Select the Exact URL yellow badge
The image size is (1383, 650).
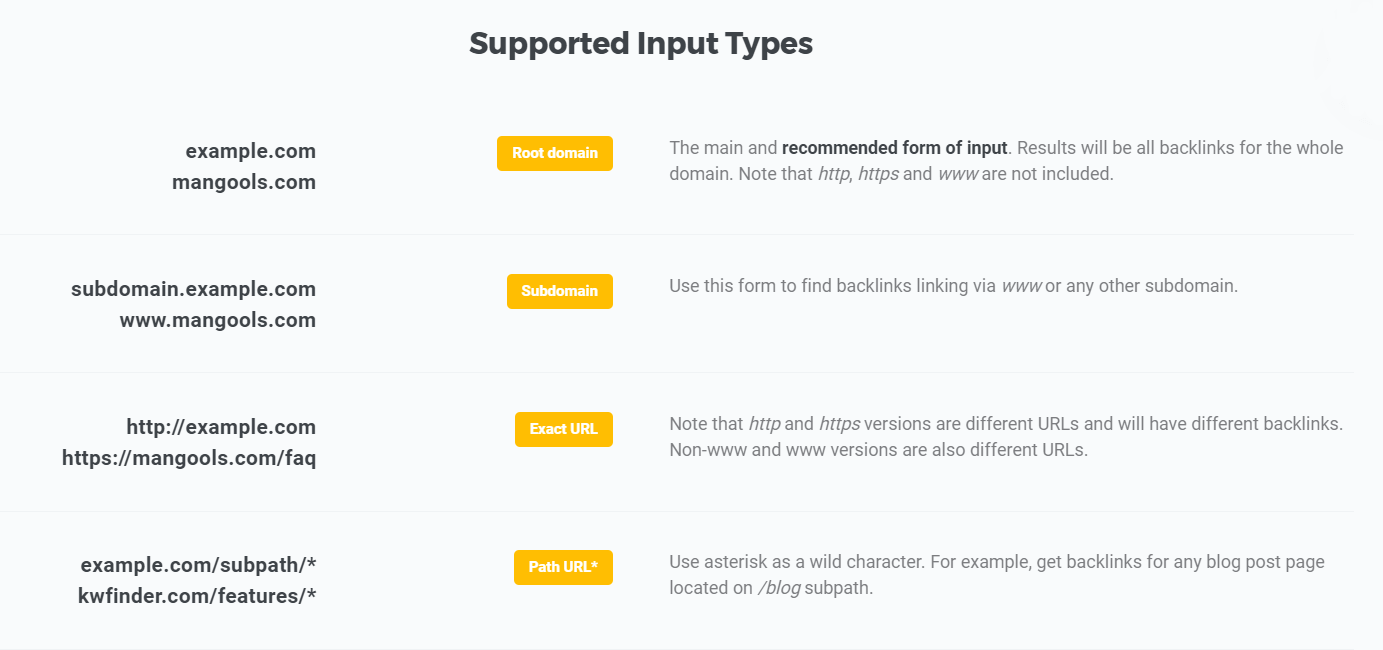(563, 429)
